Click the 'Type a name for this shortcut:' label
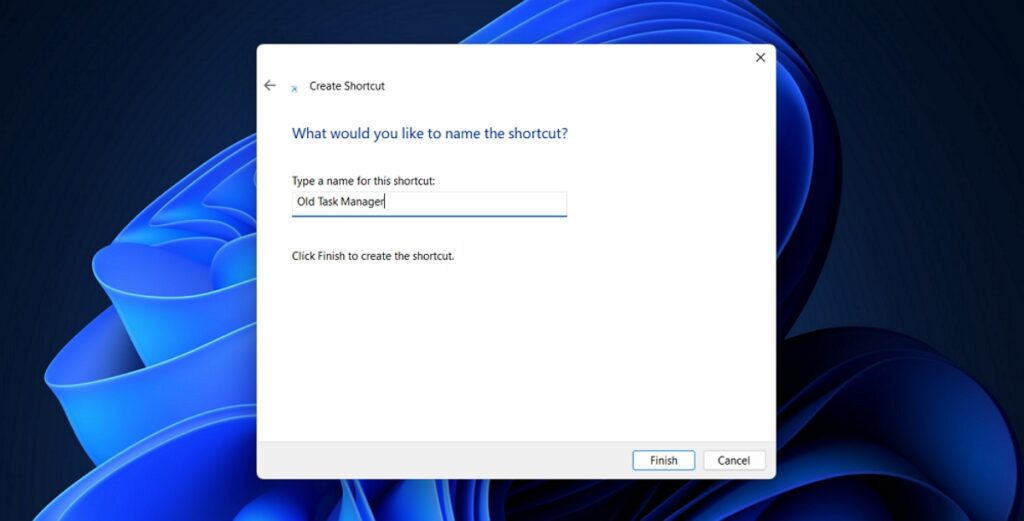The width and height of the screenshot is (1024, 521). pos(363,181)
